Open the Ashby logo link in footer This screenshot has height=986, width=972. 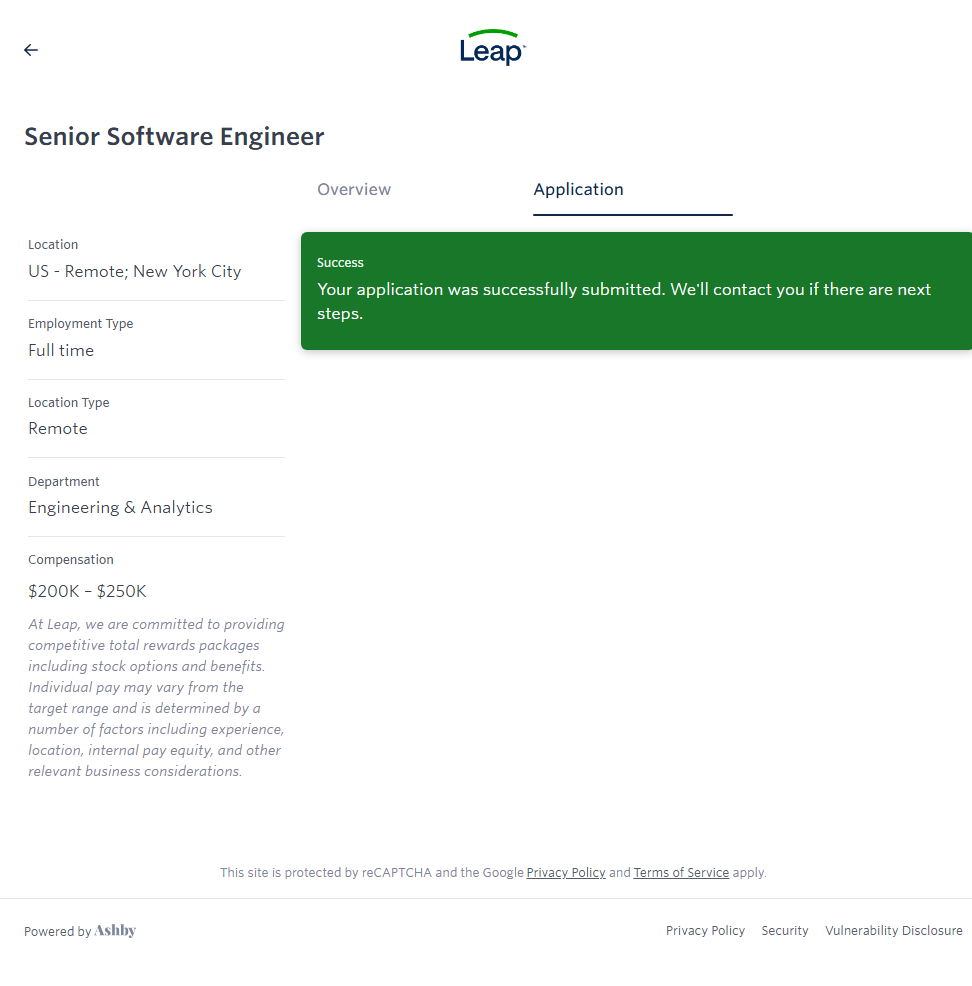point(115,931)
